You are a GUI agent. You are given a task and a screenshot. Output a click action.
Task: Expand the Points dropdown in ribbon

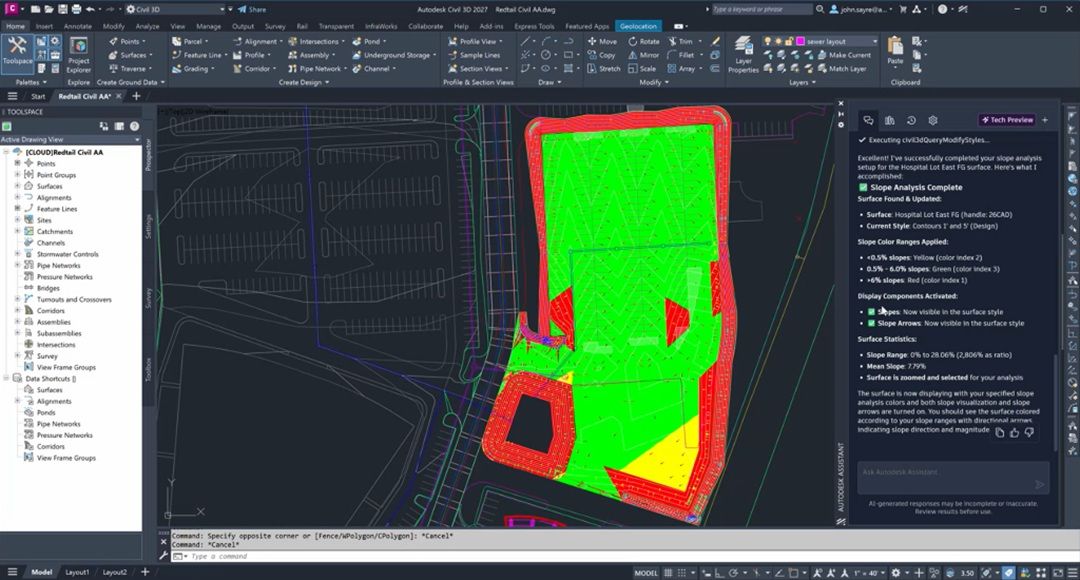pyautogui.click(x=143, y=41)
